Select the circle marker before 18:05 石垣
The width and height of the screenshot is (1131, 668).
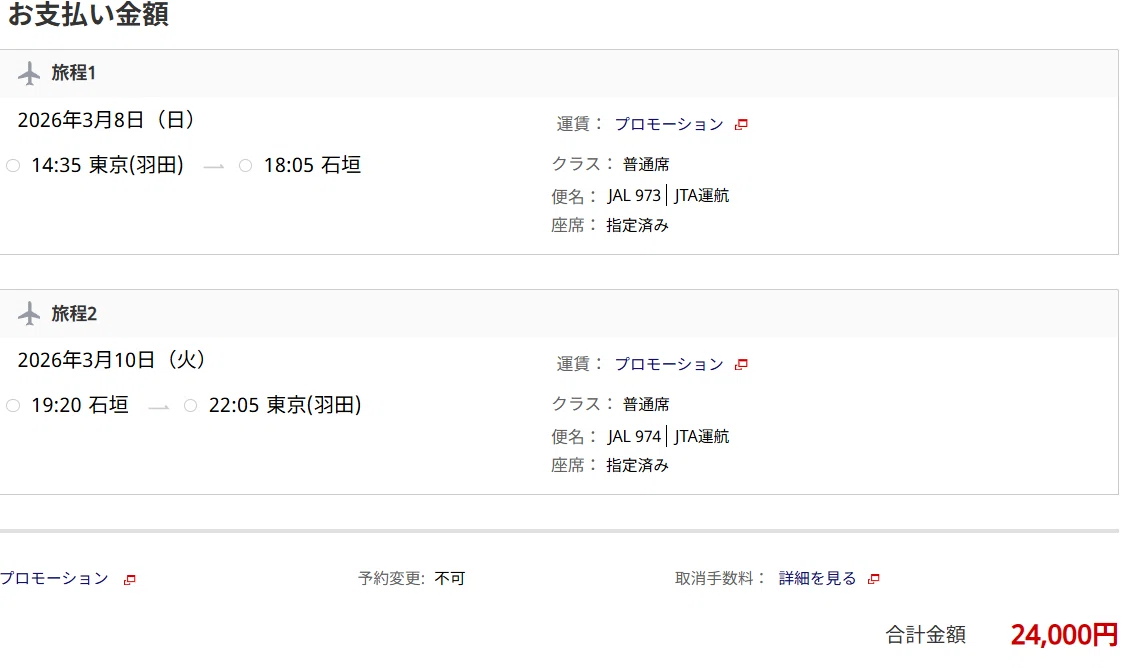point(245,166)
